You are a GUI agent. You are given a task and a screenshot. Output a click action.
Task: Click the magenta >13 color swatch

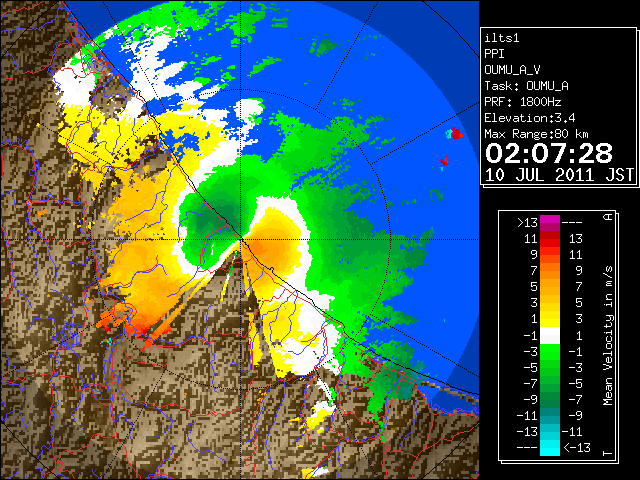click(x=550, y=223)
